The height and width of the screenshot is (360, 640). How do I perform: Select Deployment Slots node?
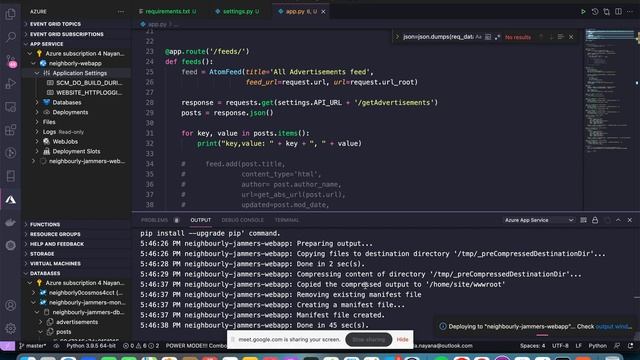pyautogui.click(x=77, y=152)
